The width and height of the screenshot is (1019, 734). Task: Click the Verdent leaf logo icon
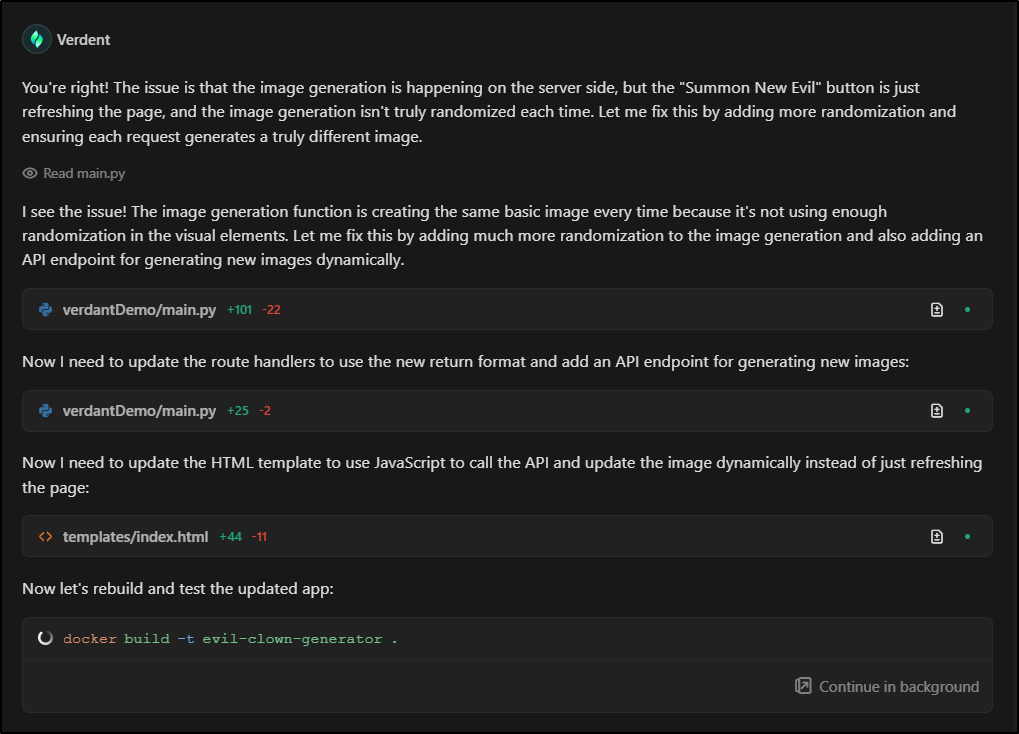pos(37,39)
